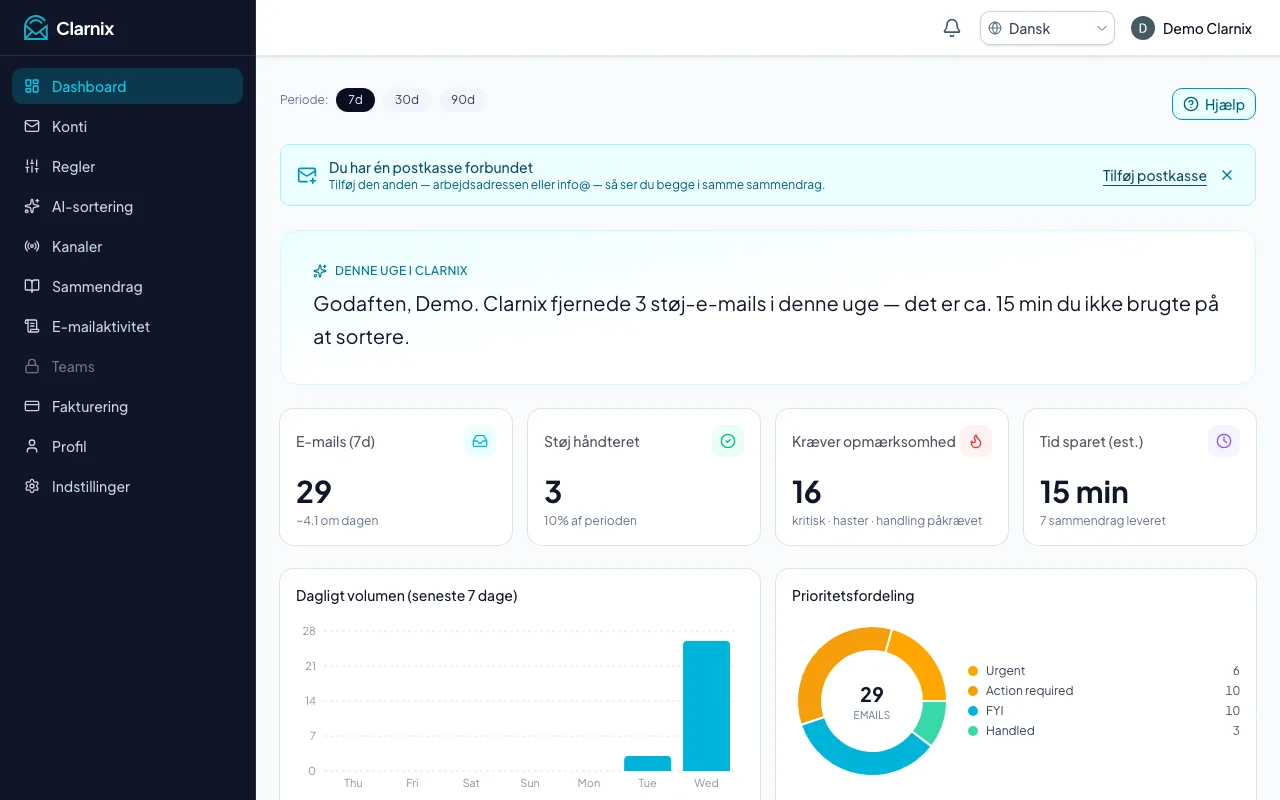This screenshot has width=1280, height=800.
Task: Click the inbox icon on E-mails (7d) card
Action: click(x=480, y=441)
